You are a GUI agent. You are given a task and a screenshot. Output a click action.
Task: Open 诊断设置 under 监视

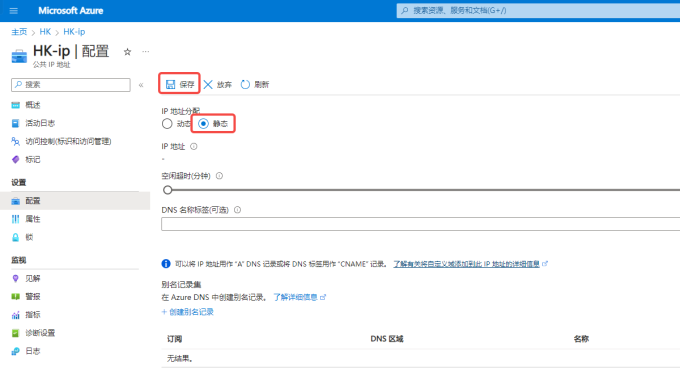pyautogui.click(x=40, y=333)
